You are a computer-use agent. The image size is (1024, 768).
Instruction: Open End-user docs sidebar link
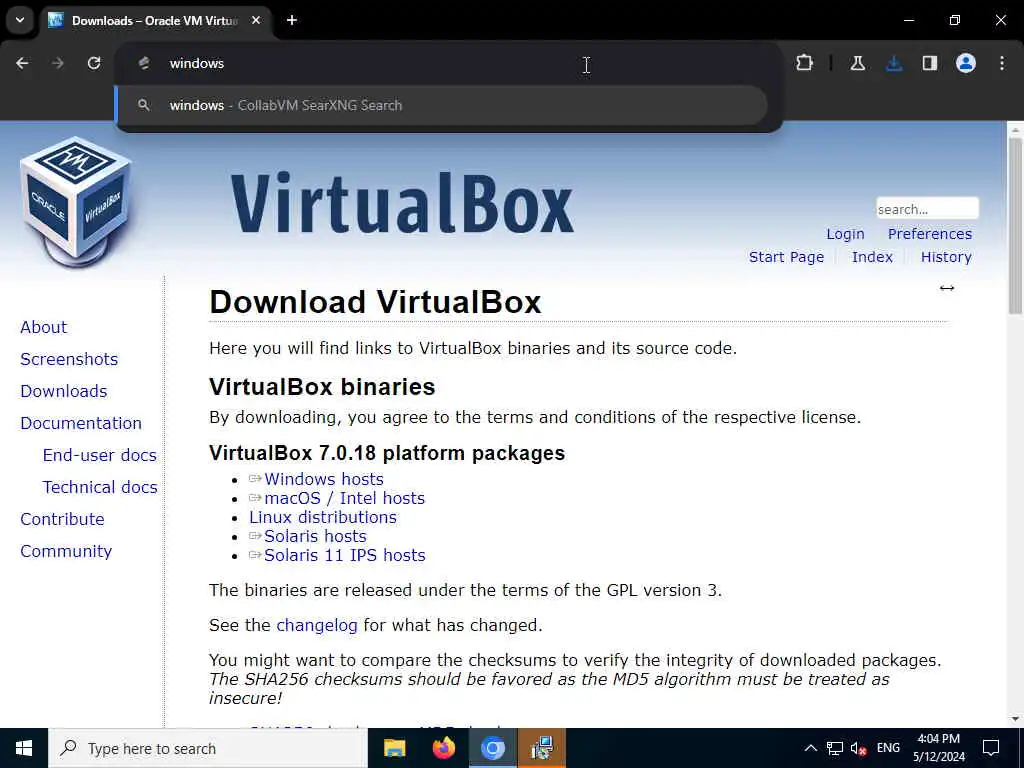tap(99, 455)
